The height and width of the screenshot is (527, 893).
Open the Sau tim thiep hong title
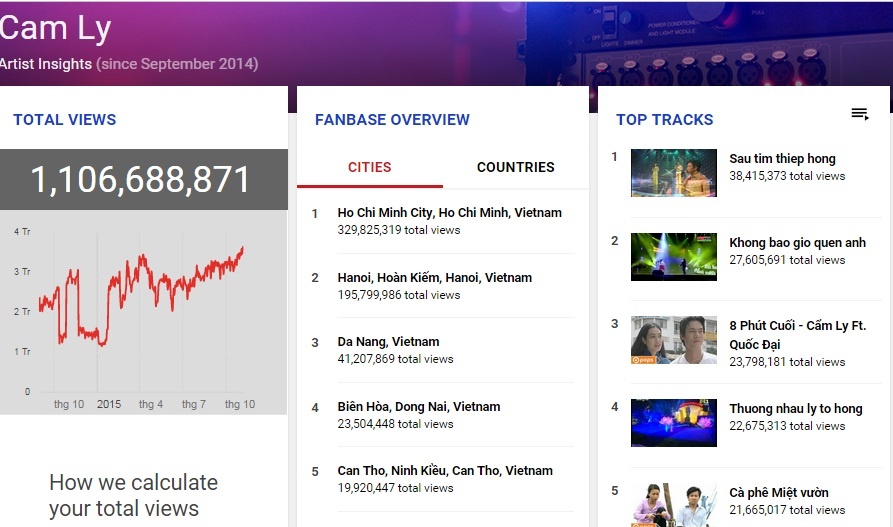click(x=782, y=158)
